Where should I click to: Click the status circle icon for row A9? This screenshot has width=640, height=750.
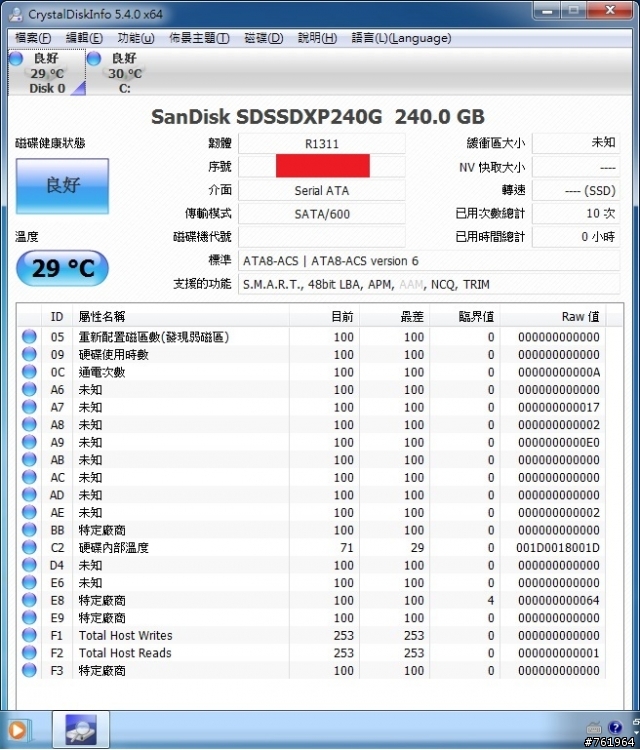29,441
